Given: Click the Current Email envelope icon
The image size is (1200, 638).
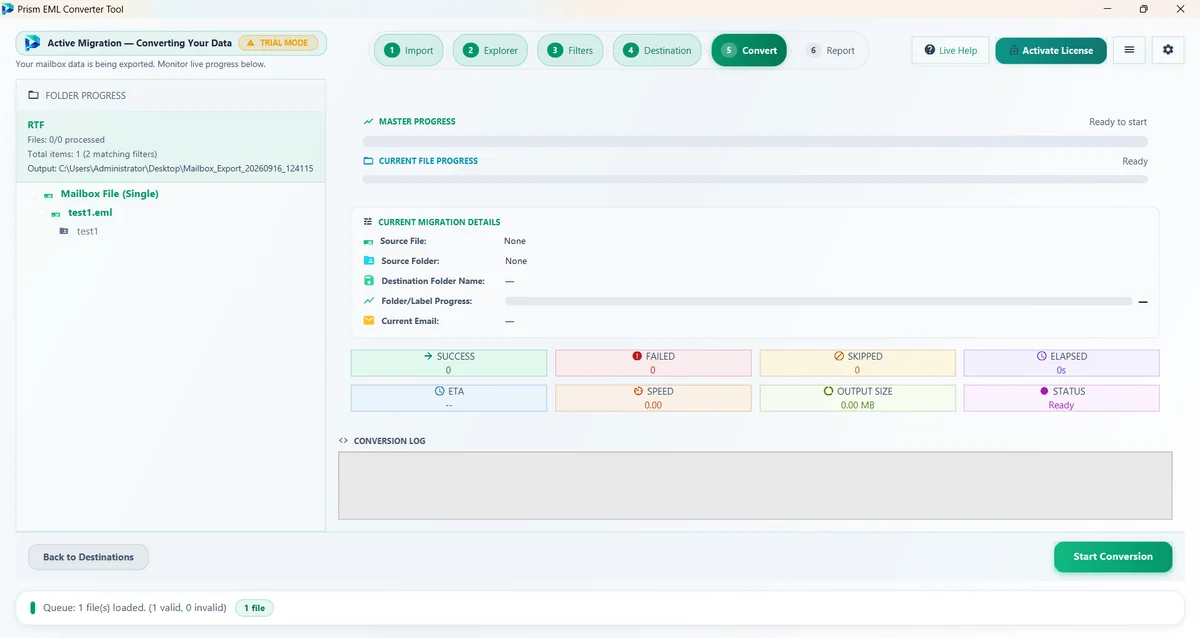Looking at the screenshot, I should (x=368, y=321).
